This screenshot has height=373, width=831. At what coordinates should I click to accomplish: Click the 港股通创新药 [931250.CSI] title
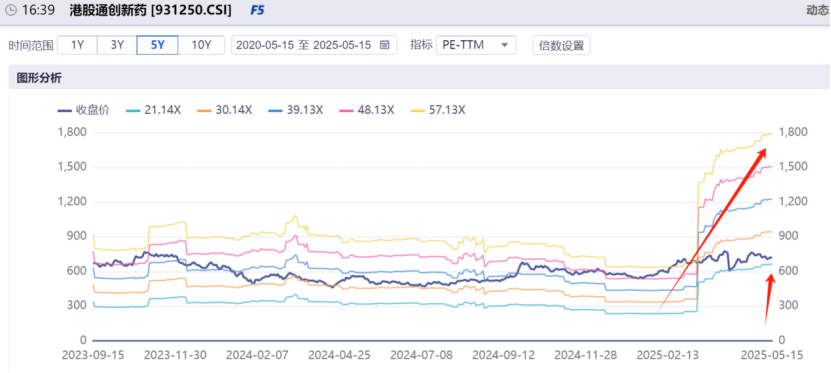151,11
